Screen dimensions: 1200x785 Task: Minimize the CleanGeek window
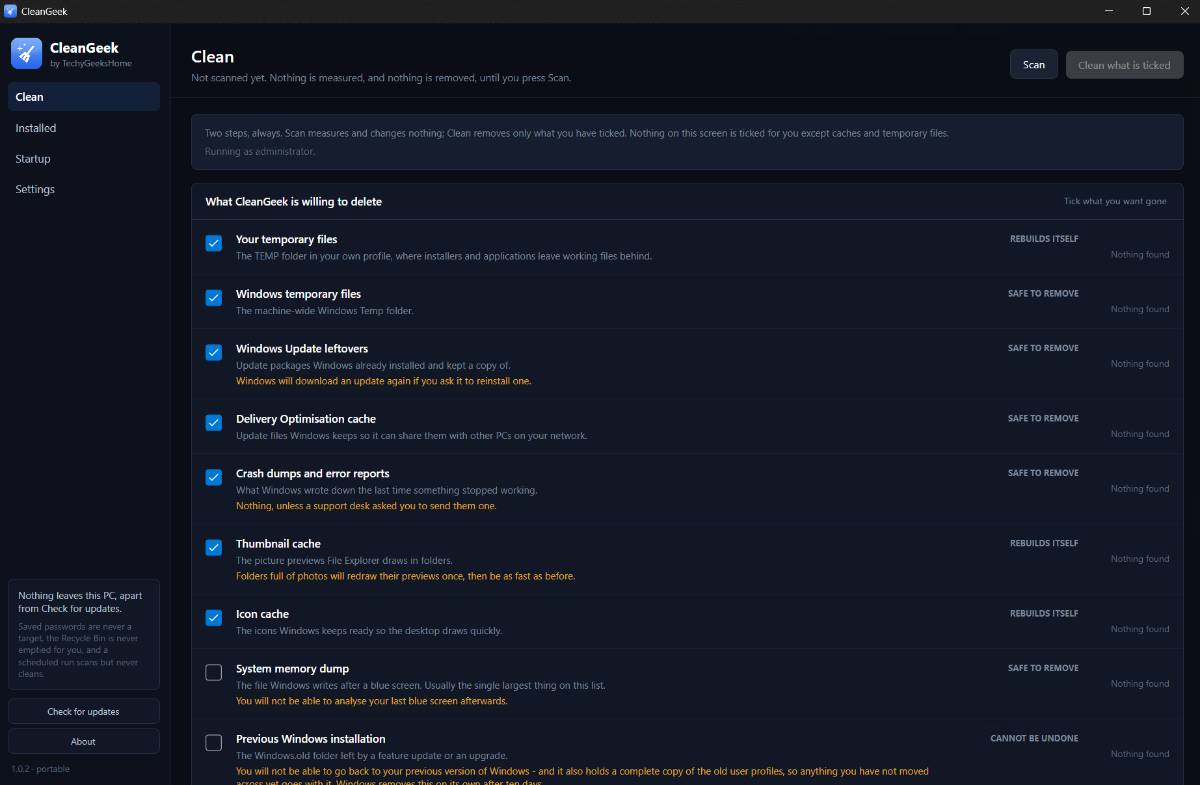1109,11
